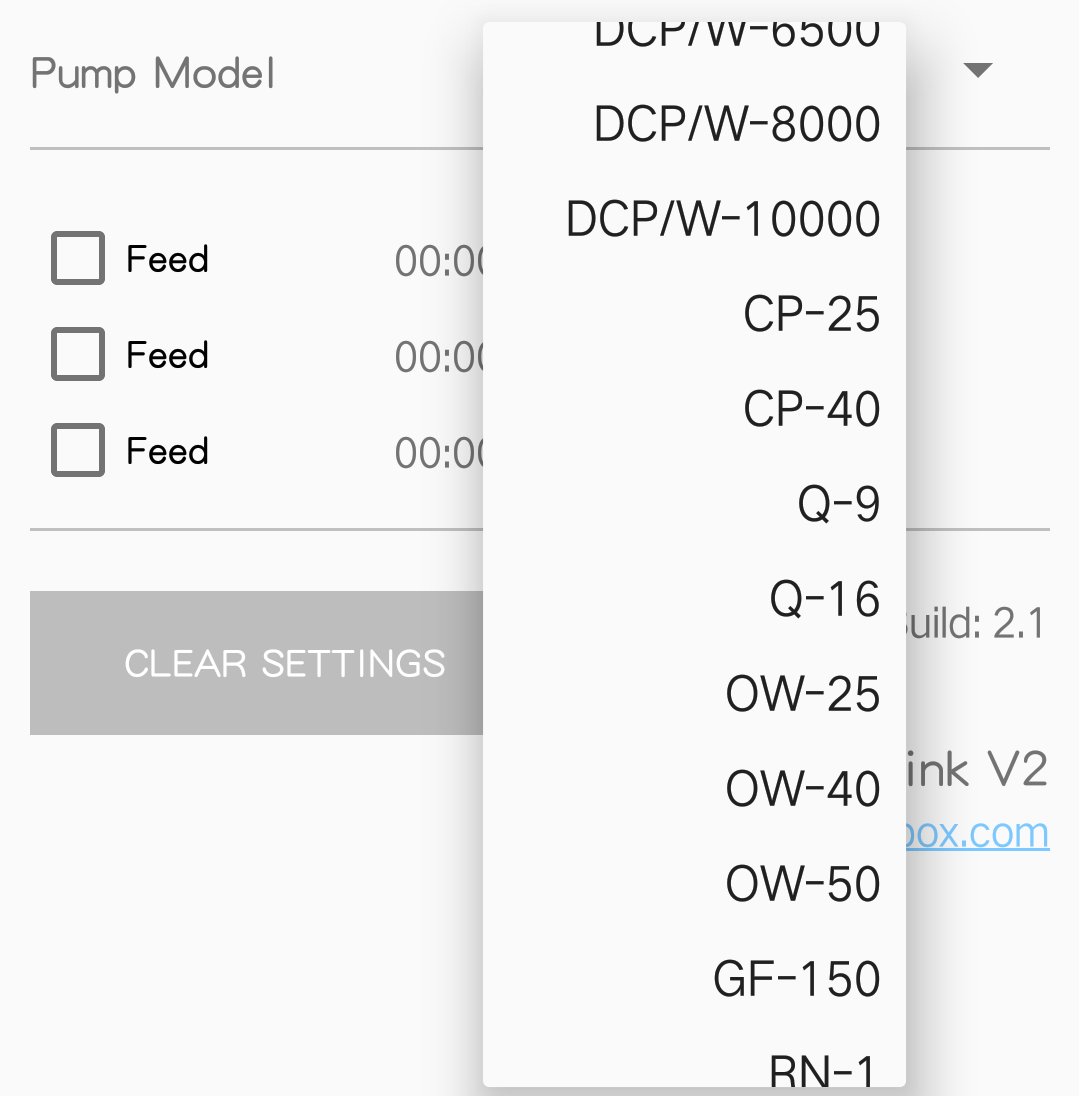Click the Pump Model dropdown arrow

click(x=978, y=70)
